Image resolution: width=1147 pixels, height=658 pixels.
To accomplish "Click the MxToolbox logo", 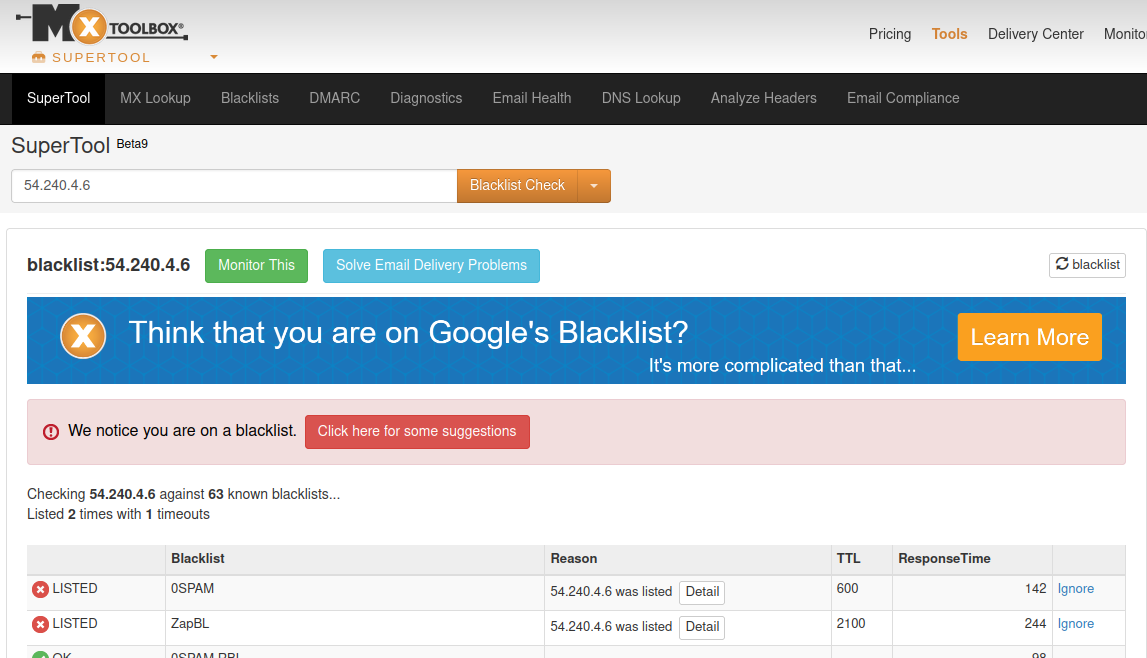I will 102,24.
